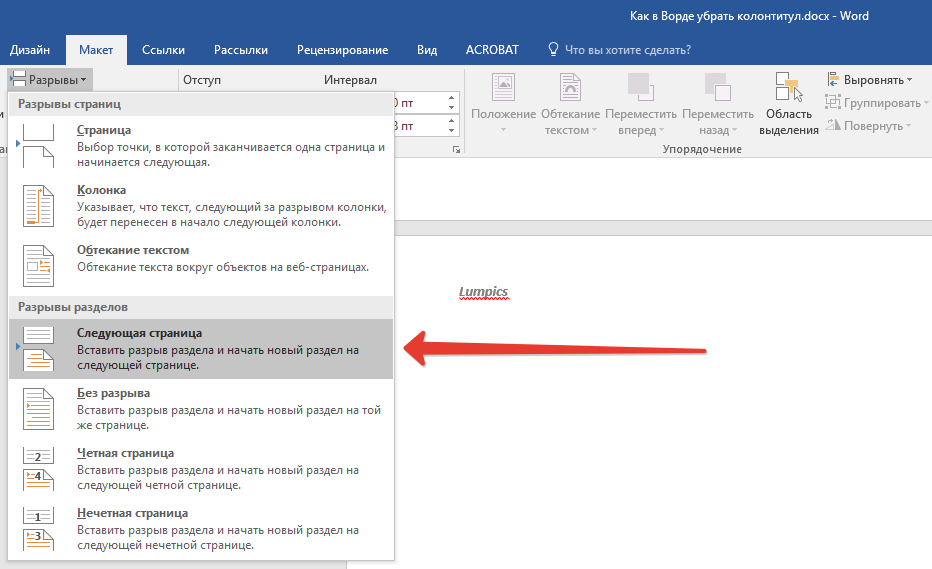Click the Continuous section break icon
Screen dimensions: 932x569
(38, 408)
